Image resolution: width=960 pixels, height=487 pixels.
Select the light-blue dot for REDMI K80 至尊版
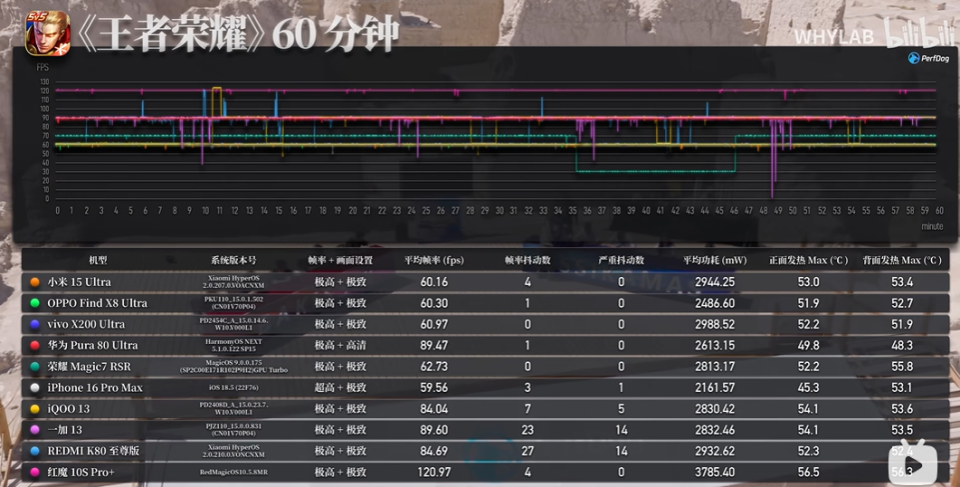coord(35,451)
